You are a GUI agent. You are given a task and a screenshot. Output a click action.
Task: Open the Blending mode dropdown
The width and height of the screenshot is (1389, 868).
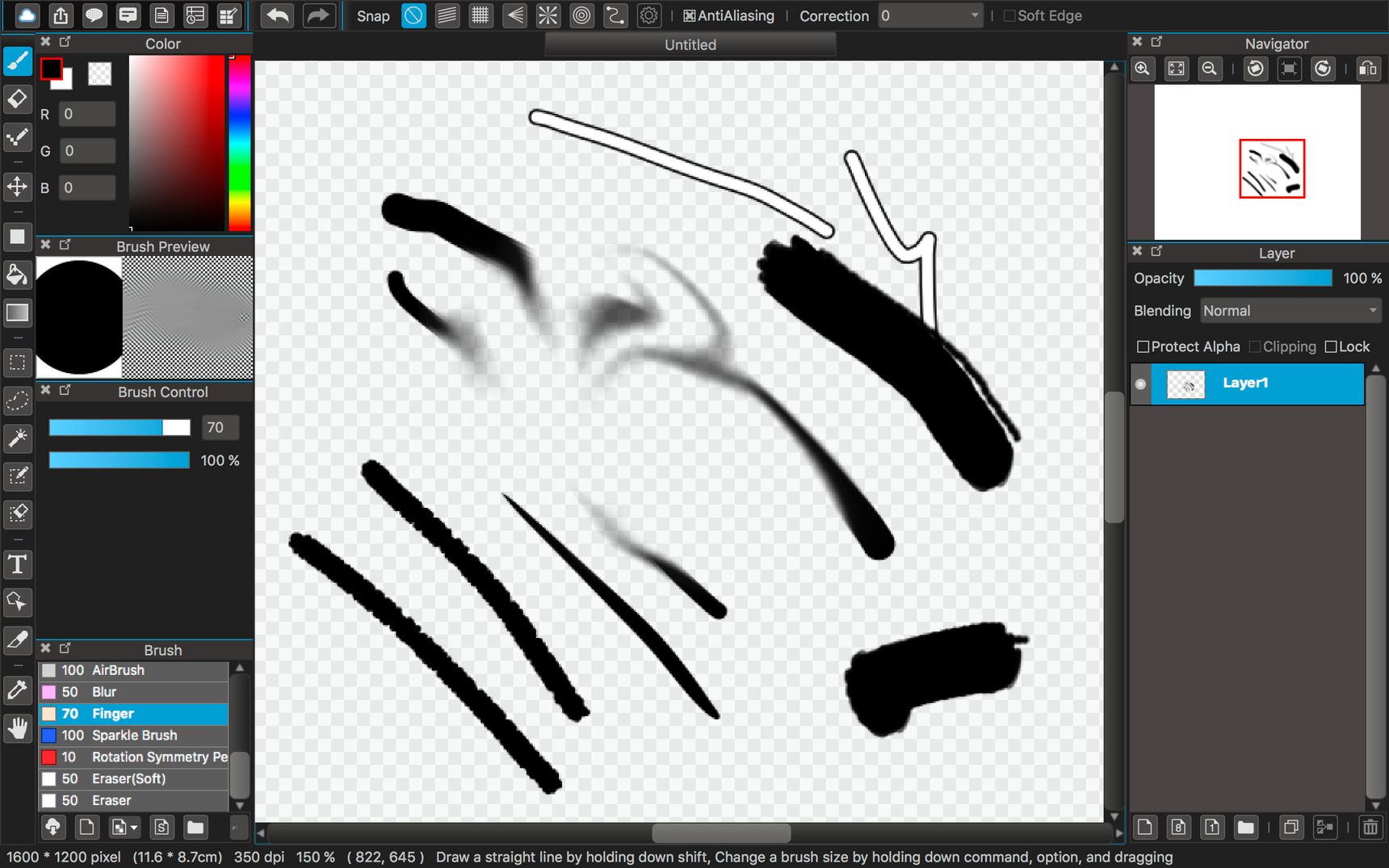pos(1290,311)
